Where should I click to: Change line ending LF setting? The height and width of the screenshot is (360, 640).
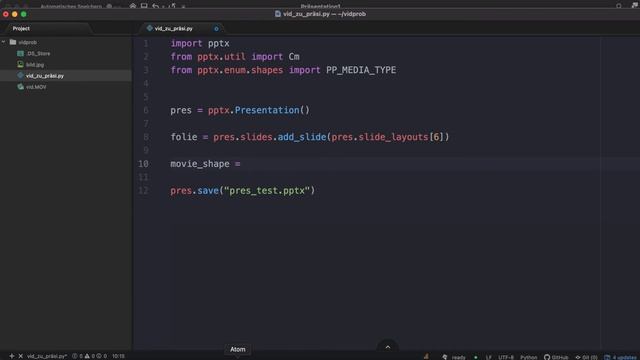click(x=489, y=357)
